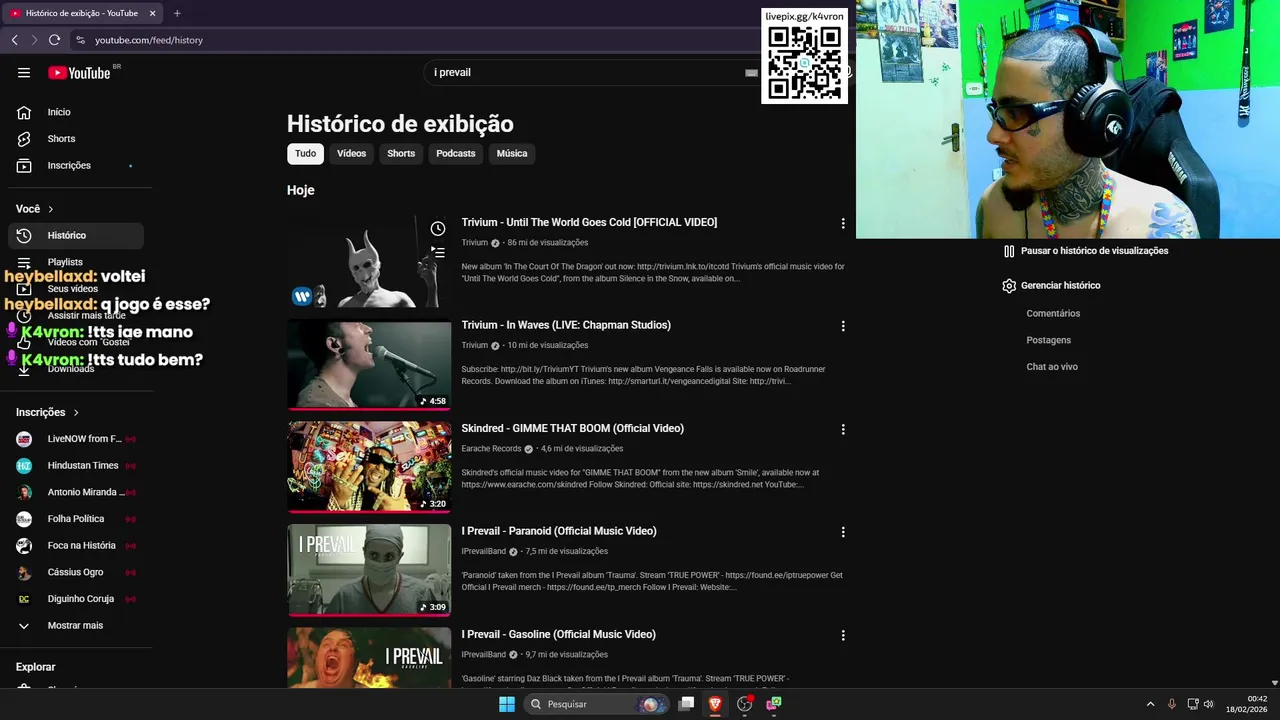Open the new tab plus button
Viewport: 1280px width, 720px height.
[x=177, y=13]
